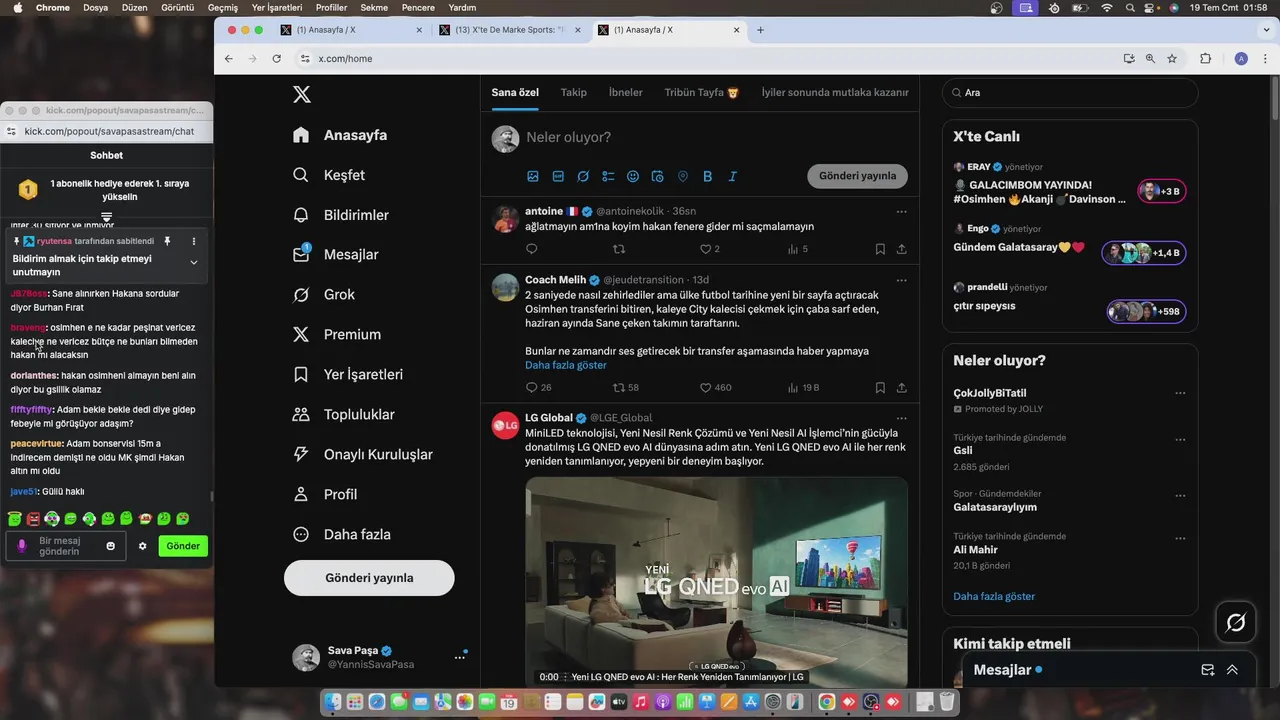Screen dimensions: 1280x720
Task: Open Kick chat settings gear
Action: click(x=143, y=546)
